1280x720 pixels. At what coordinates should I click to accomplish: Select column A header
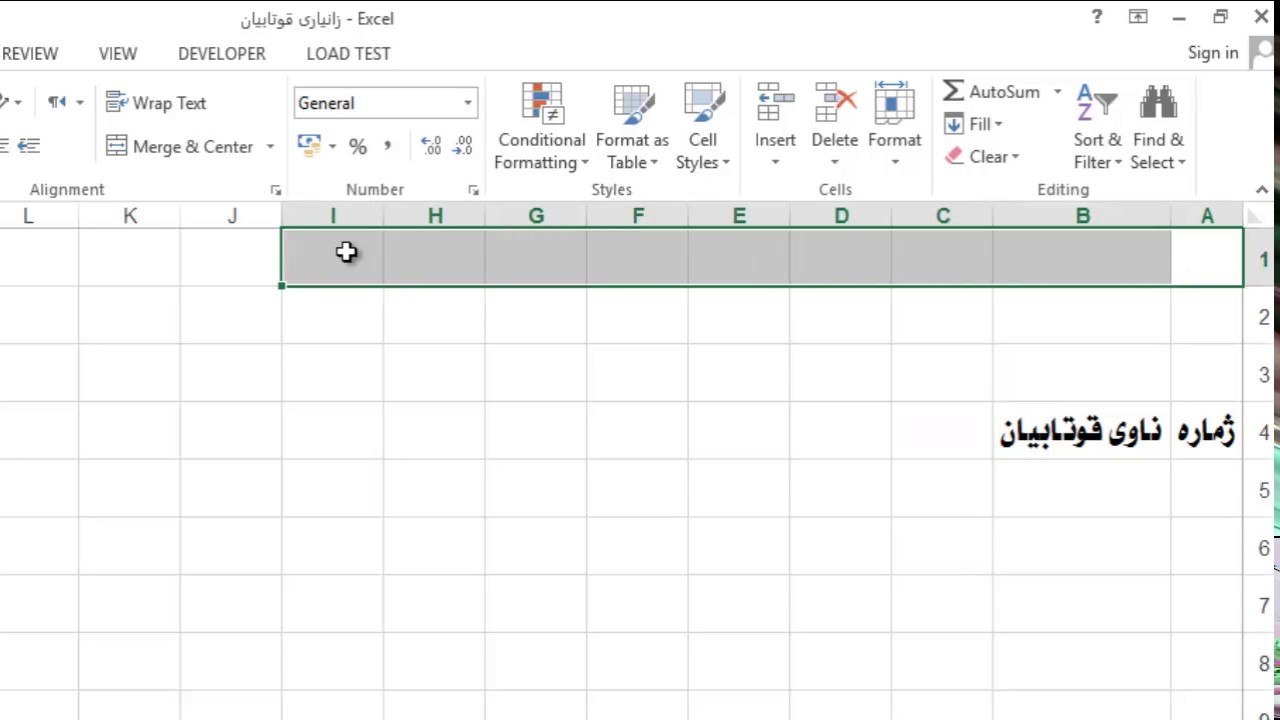click(x=1207, y=216)
